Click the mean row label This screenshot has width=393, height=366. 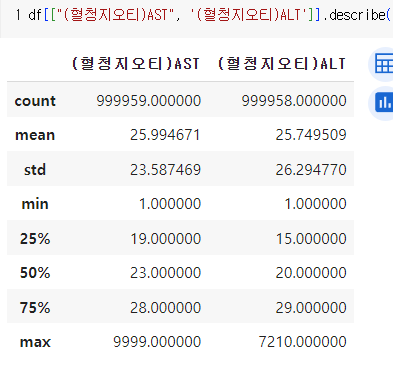coord(35,135)
